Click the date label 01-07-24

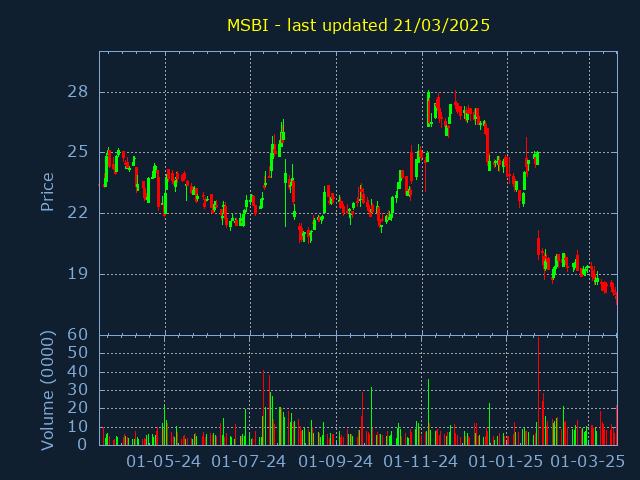(249, 462)
